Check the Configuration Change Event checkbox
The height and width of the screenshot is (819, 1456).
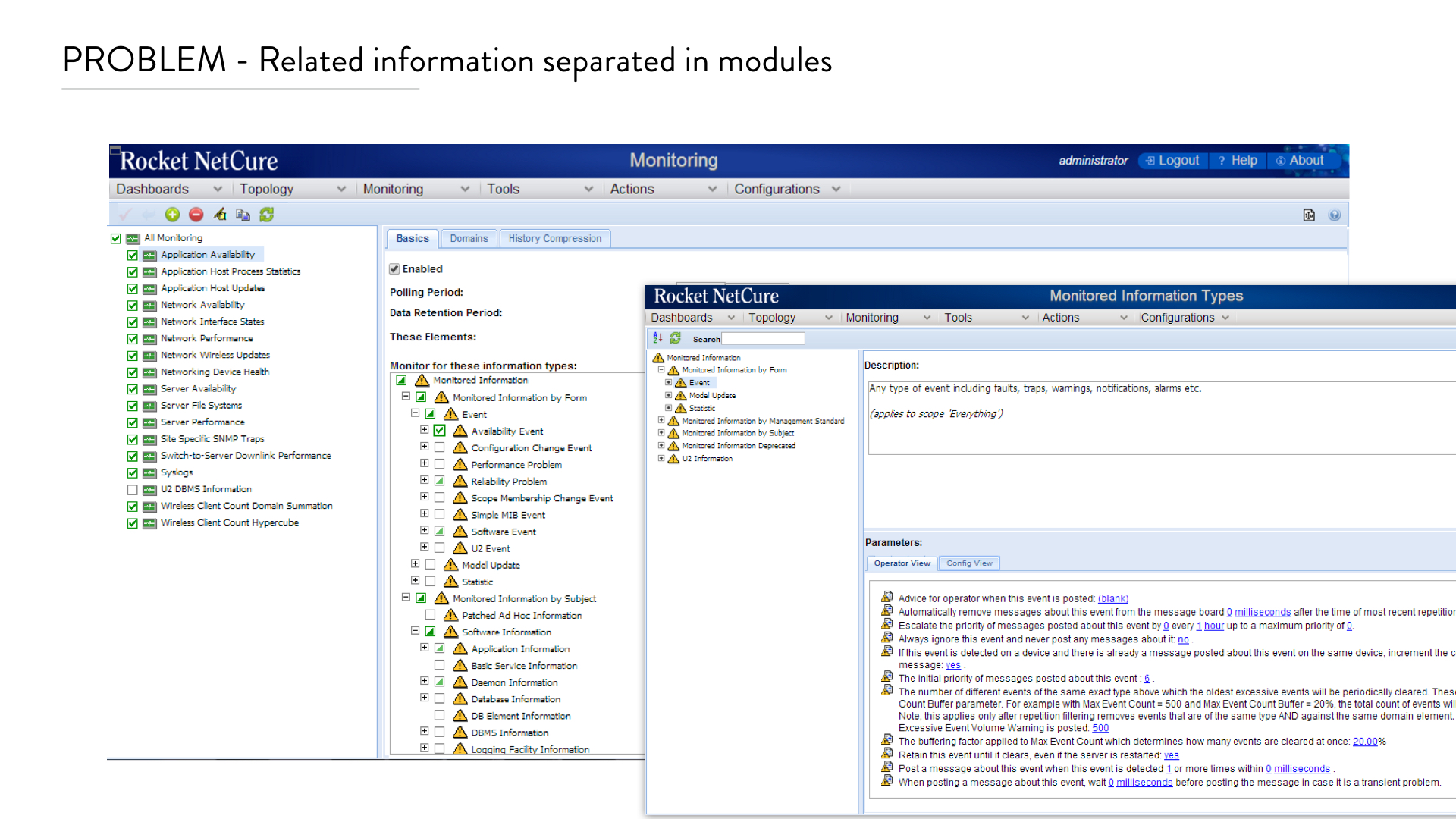439,447
